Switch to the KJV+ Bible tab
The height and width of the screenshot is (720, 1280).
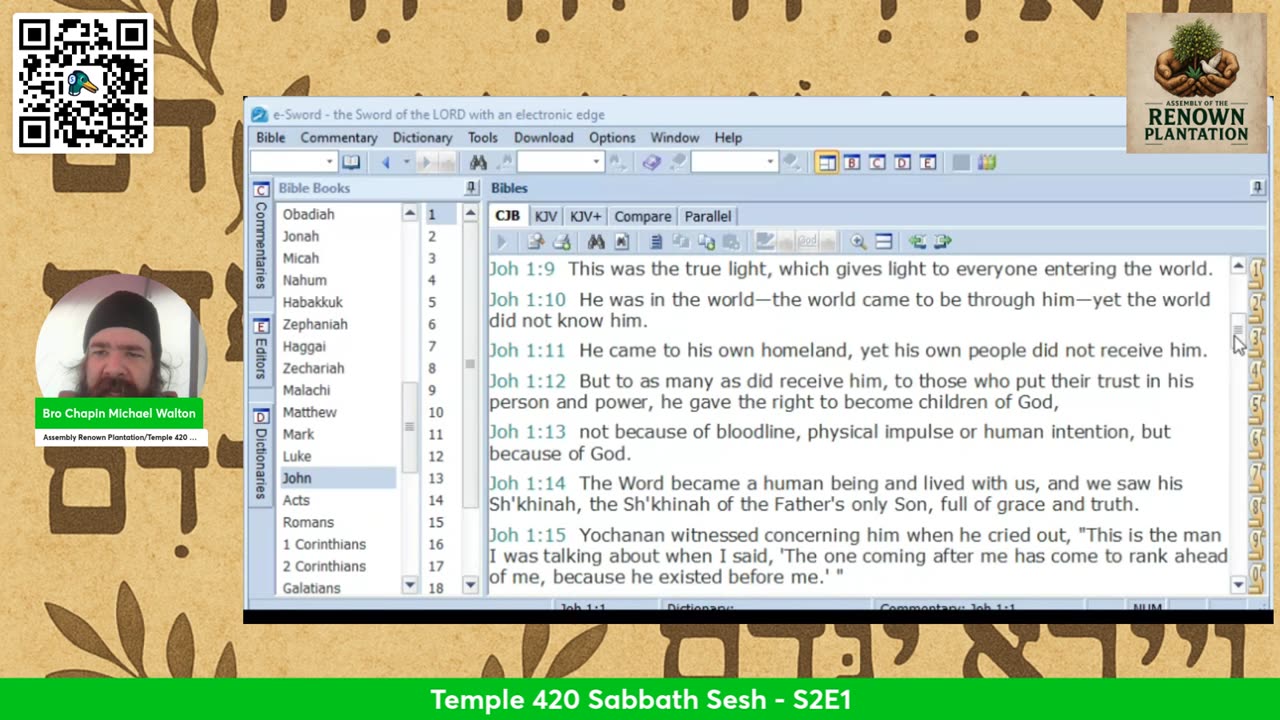585,216
